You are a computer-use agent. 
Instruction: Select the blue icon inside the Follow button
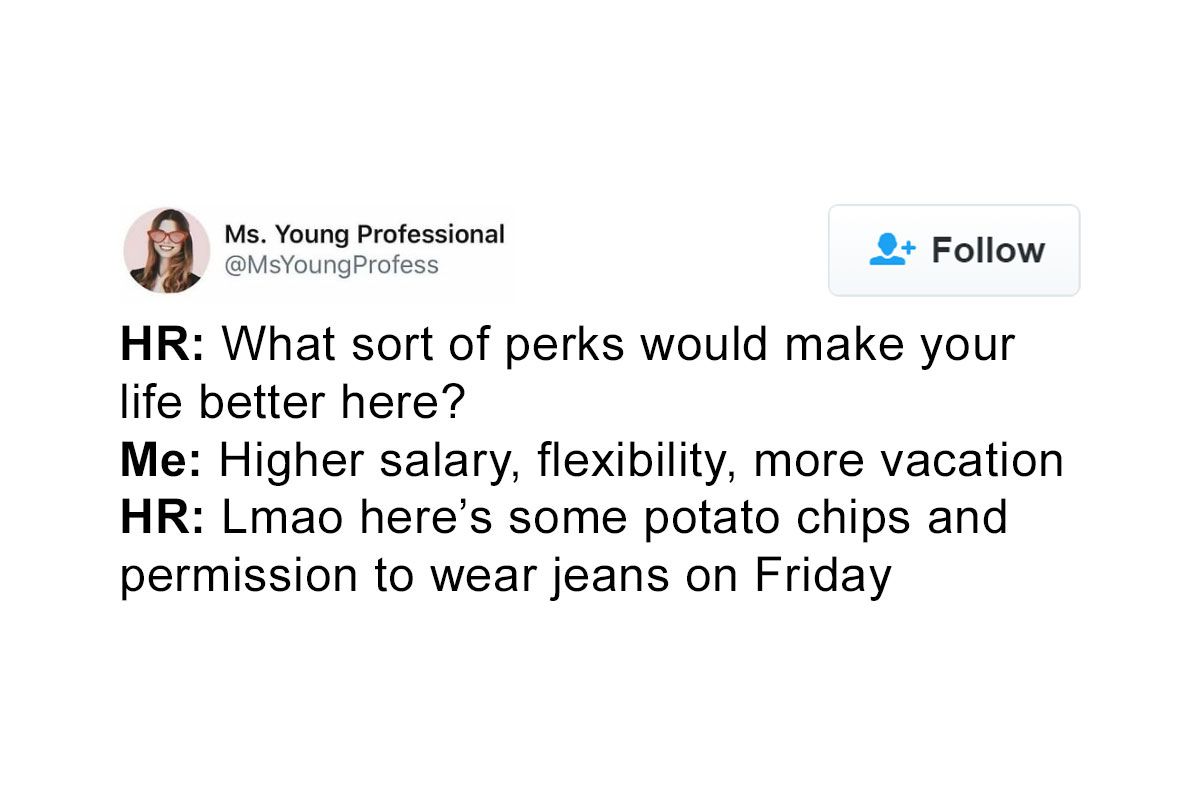[893, 250]
